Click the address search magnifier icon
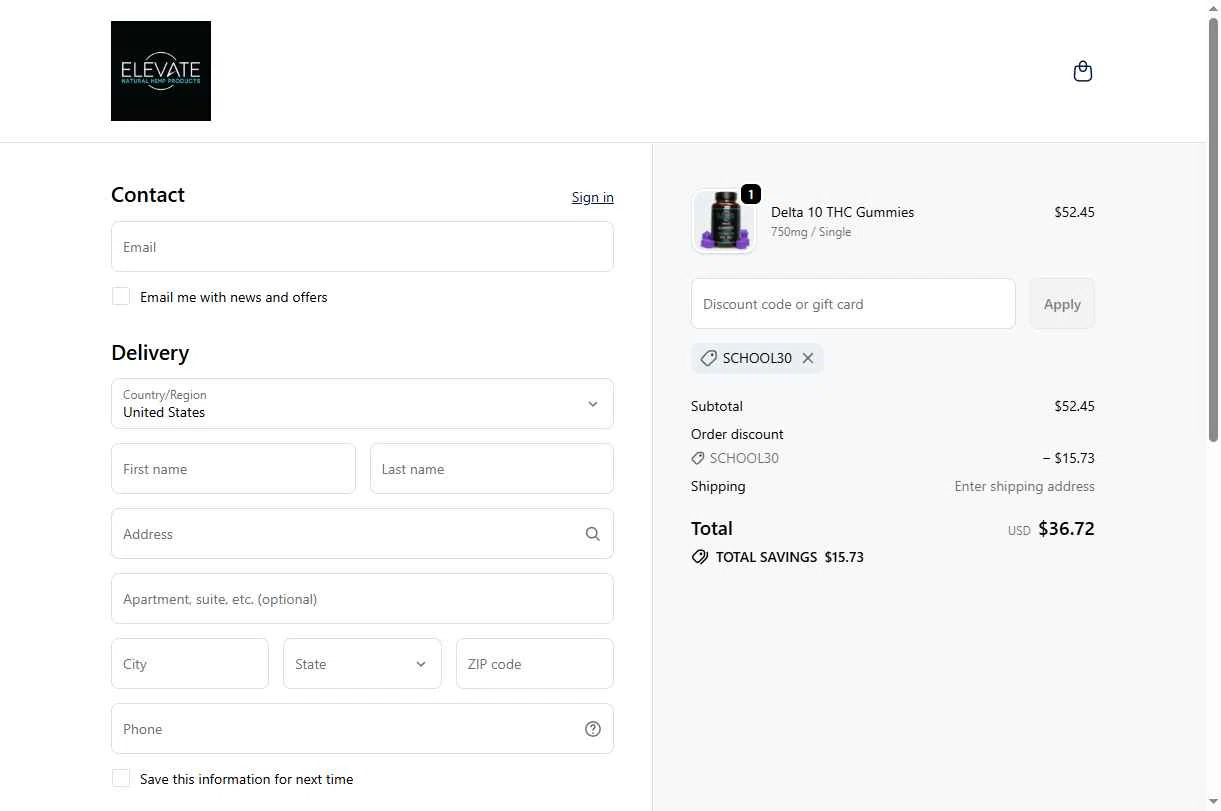 point(593,534)
